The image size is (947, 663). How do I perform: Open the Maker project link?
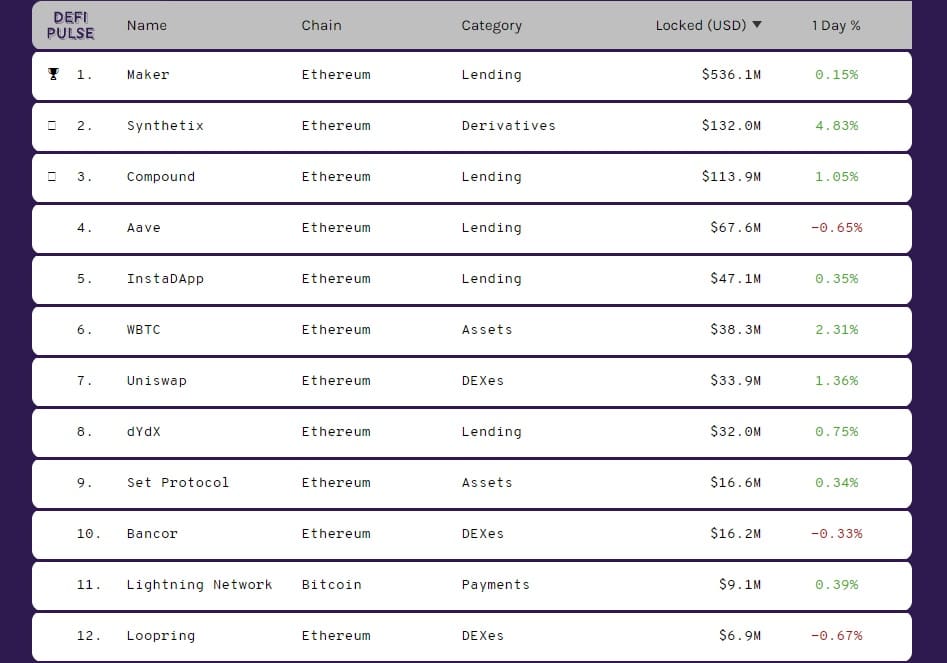pyautogui.click(x=148, y=74)
